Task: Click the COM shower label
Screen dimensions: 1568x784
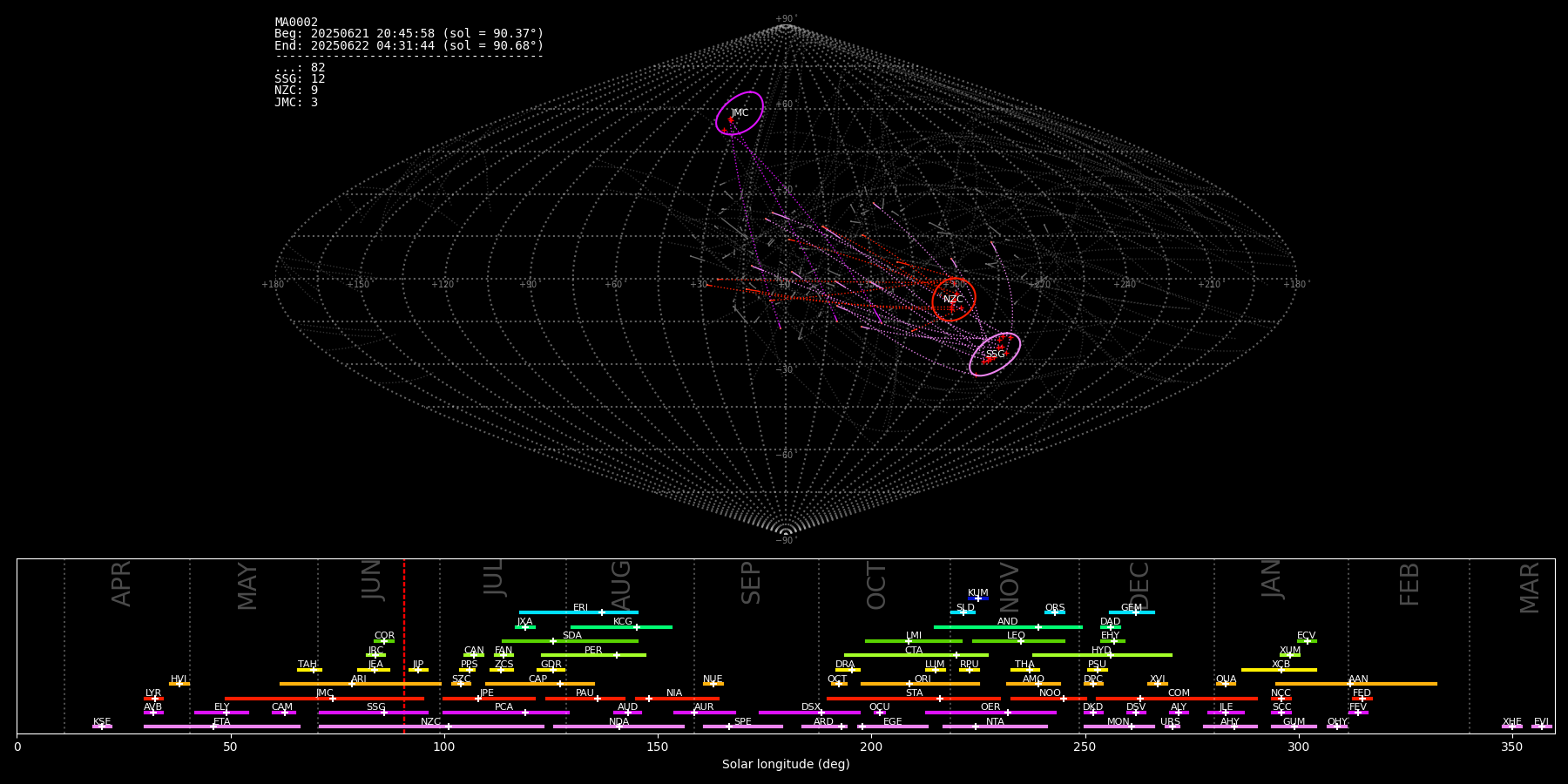Action: tap(1179, 693)
